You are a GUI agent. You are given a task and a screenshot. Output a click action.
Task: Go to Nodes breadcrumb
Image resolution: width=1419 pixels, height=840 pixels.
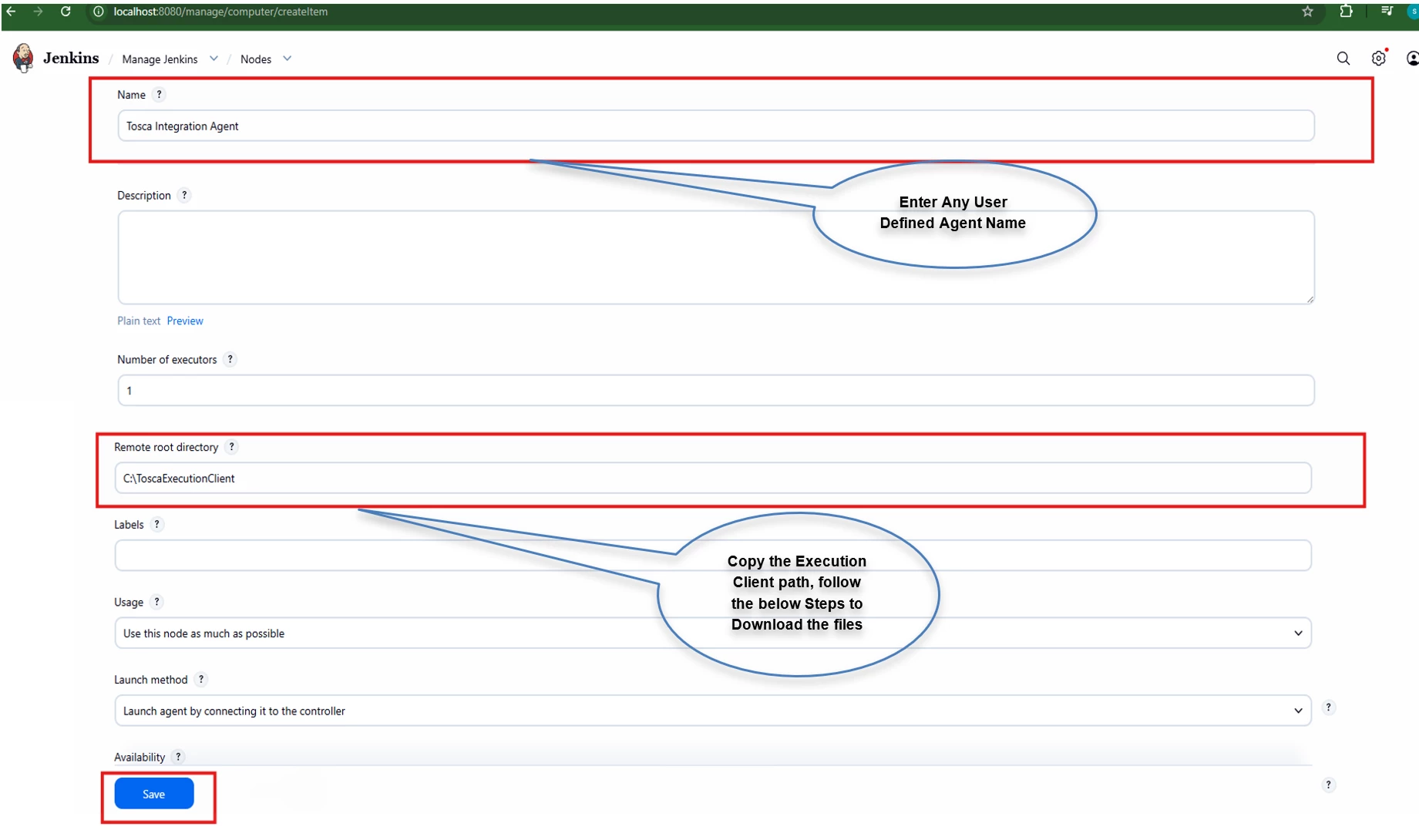(x=256, y=59)
